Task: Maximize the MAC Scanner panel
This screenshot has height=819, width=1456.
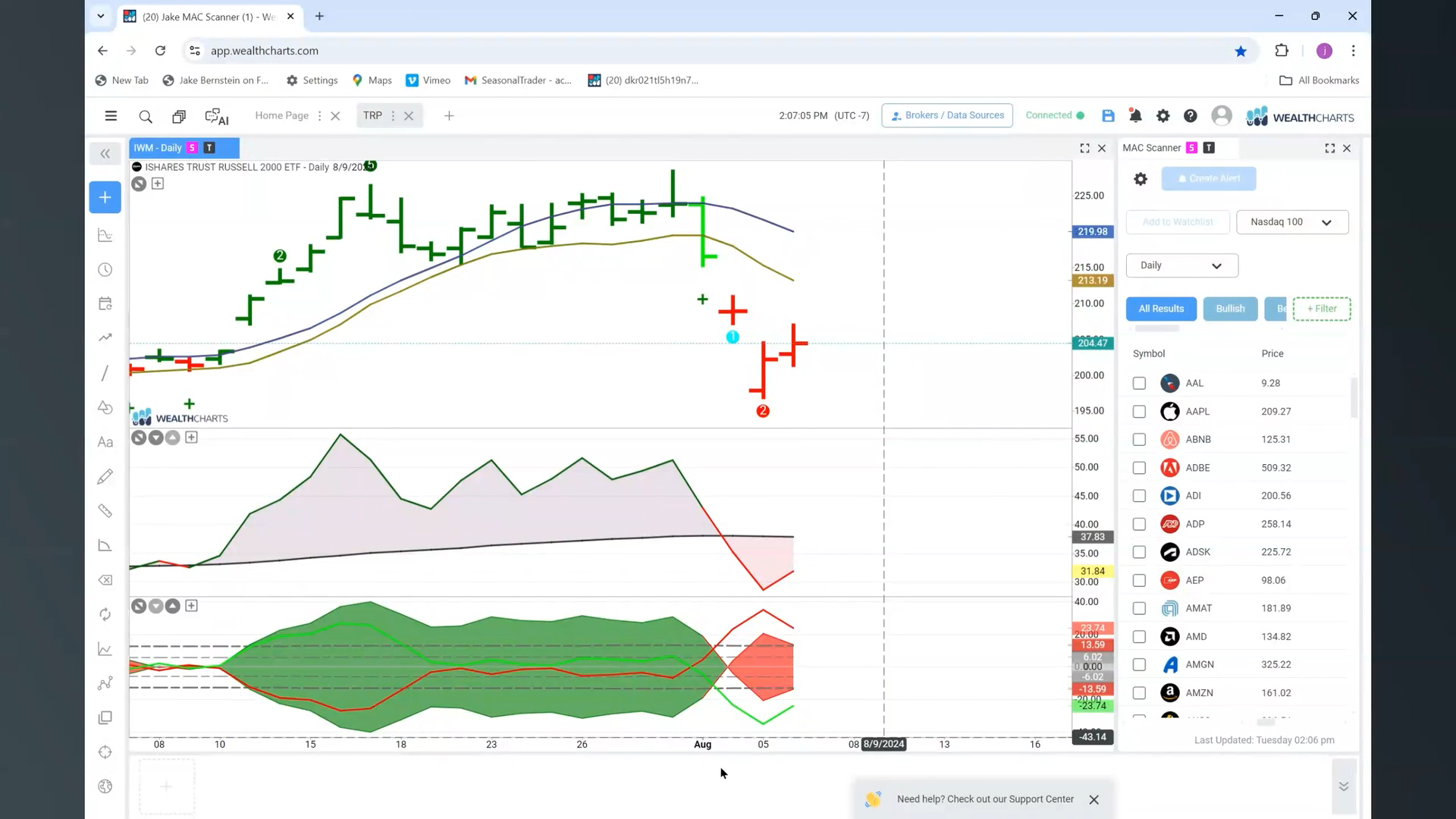Action: coord(1329,149)
